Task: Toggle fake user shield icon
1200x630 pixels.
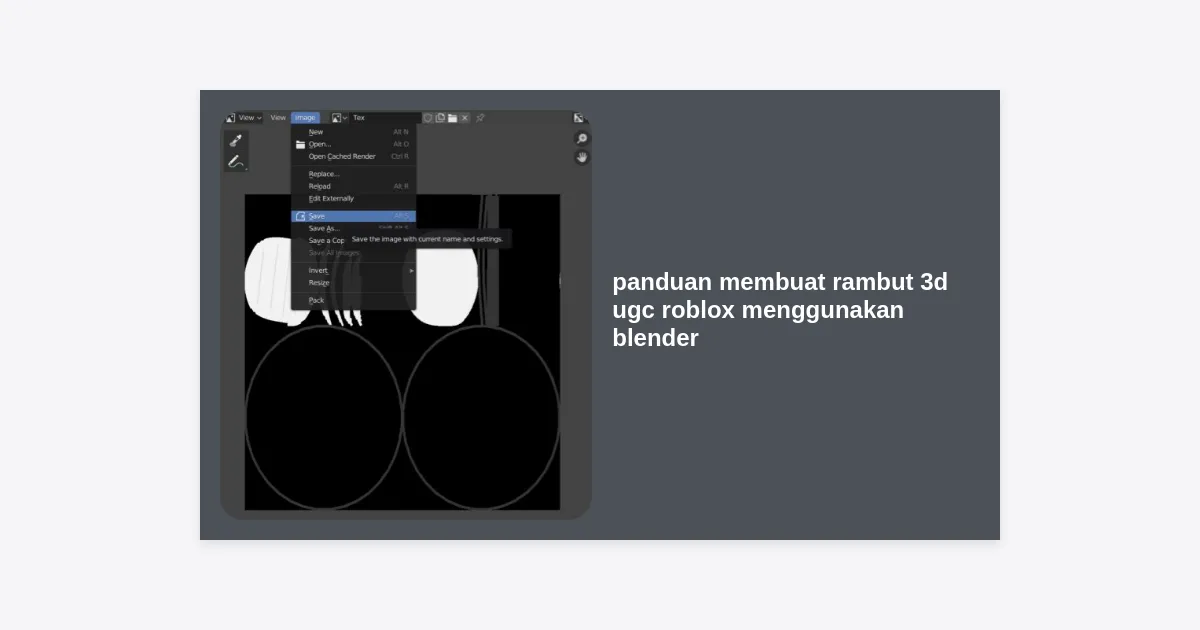Action: [x=428, y=118]
